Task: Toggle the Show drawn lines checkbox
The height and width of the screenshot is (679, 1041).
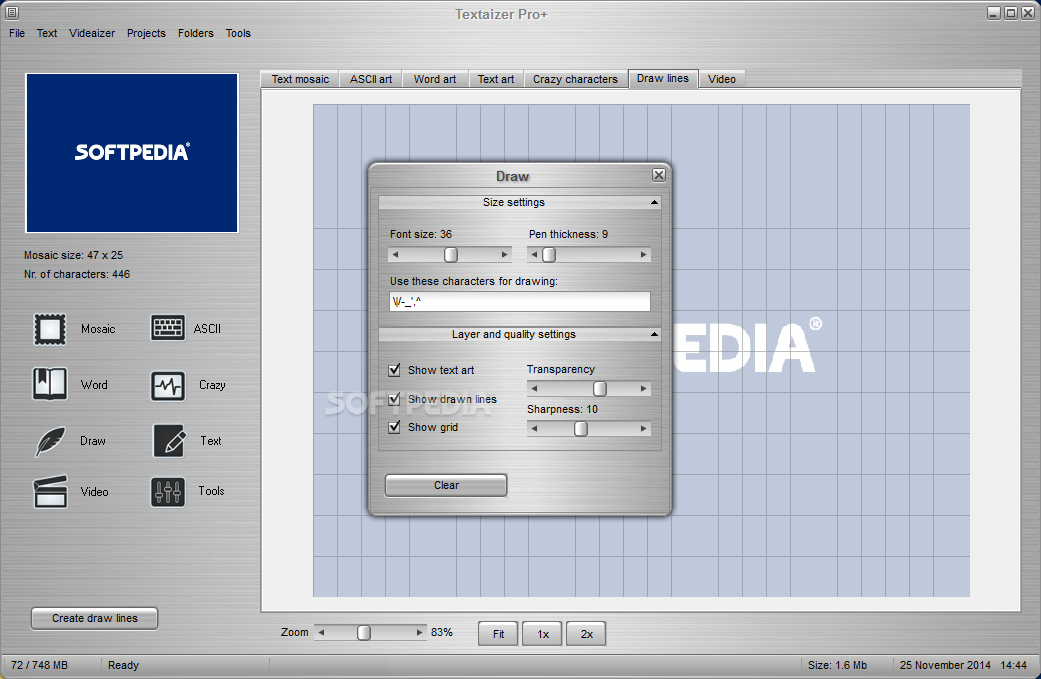Action: tap(394, 399)
